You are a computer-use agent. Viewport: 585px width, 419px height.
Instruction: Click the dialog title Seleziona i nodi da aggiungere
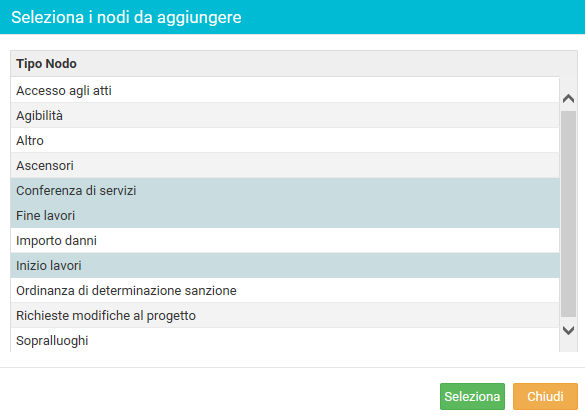126,17
